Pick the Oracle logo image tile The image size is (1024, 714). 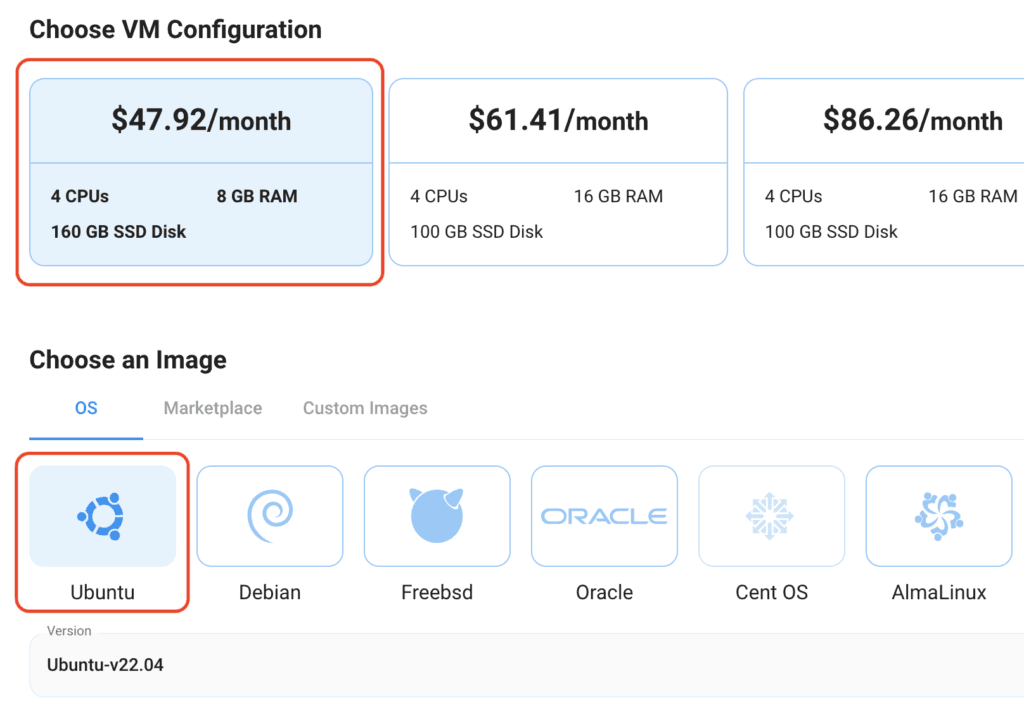click(x=604, y=516)
